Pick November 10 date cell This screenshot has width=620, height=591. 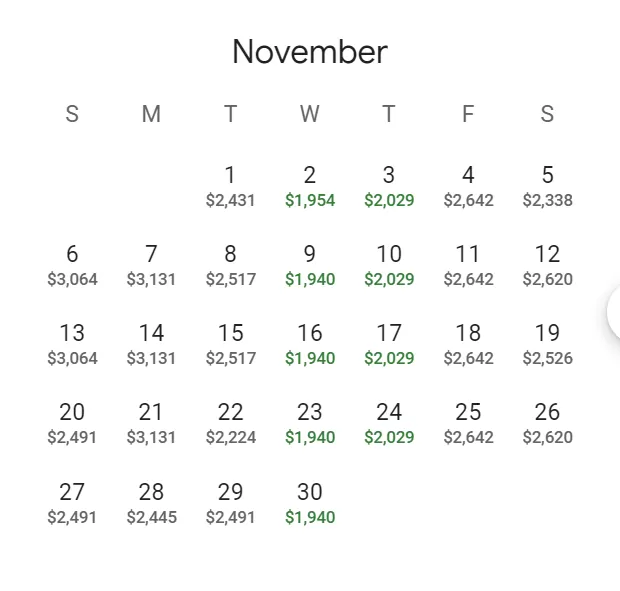click(x=389, y=265)
